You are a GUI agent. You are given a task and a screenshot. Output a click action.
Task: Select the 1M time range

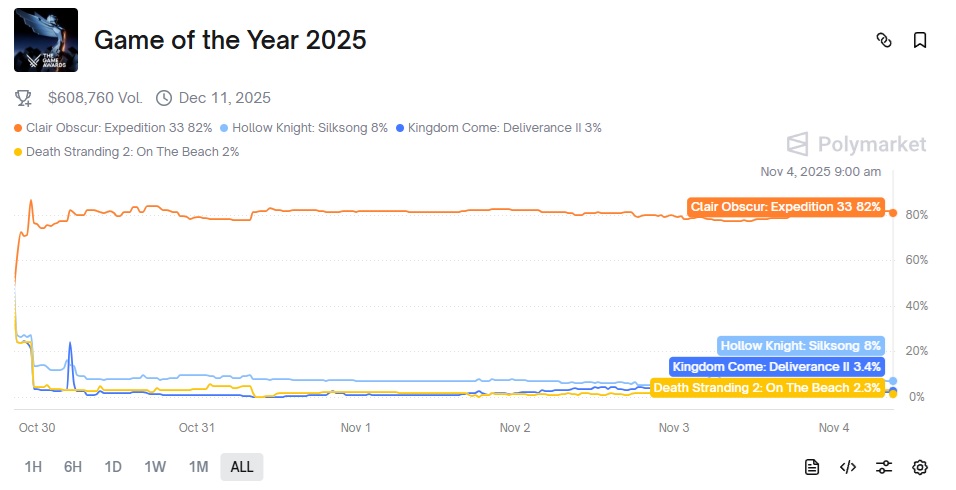click(198, 466)
